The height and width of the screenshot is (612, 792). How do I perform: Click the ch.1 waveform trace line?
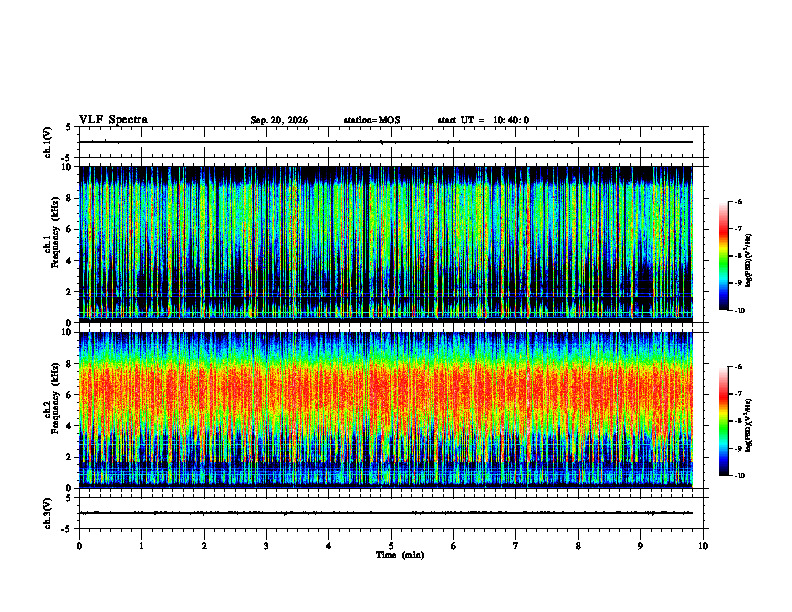click(386, 142)
